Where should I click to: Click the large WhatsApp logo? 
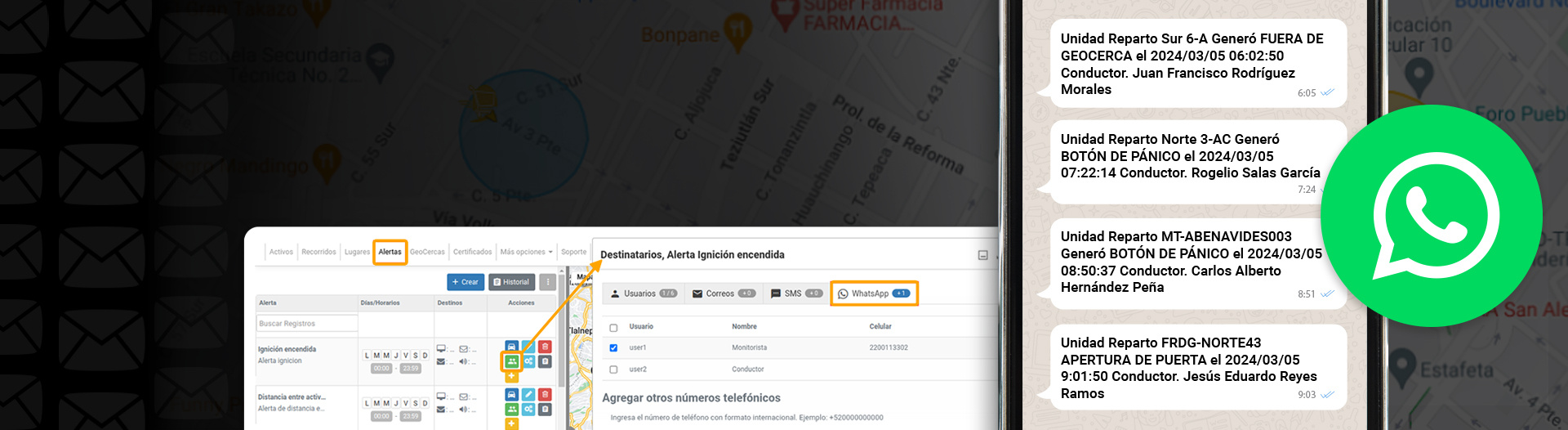coord(1432,216)
